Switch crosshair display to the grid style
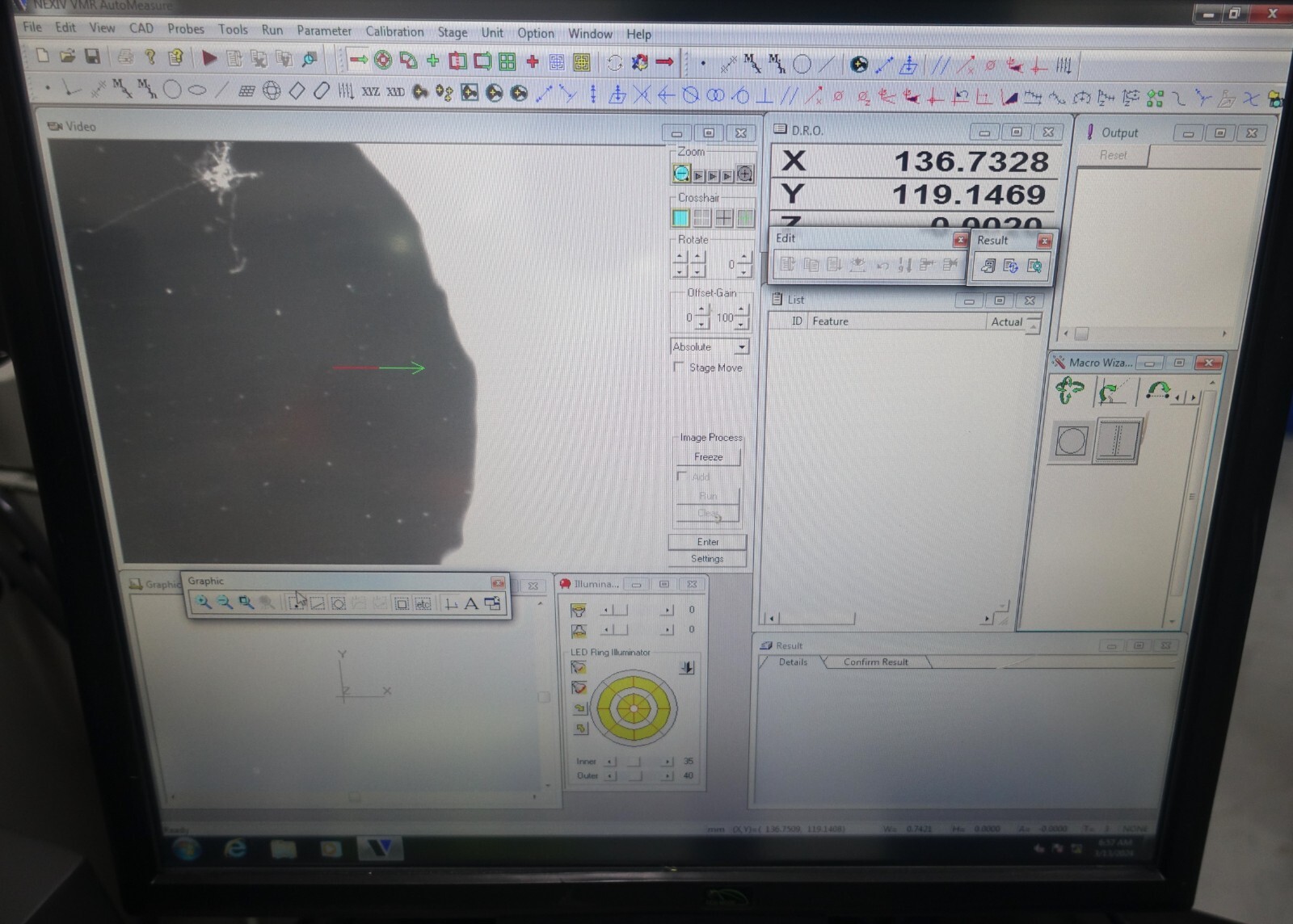Screen dimensions: 1293x924 pos(701,217)
